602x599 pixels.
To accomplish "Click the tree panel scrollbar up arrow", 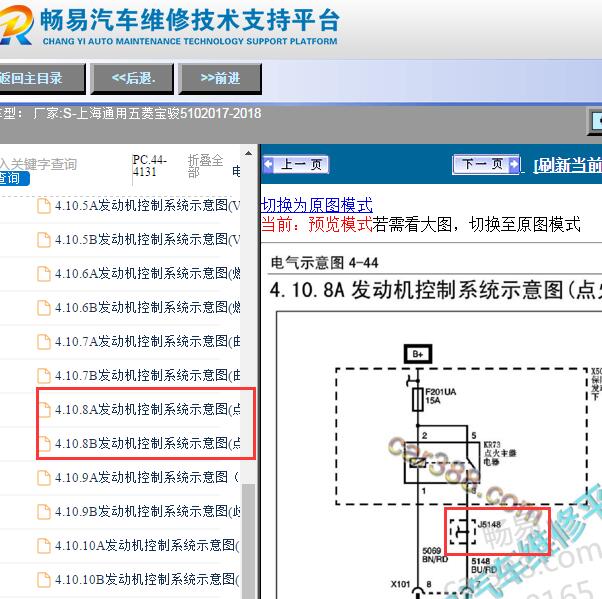I will 248,154.
